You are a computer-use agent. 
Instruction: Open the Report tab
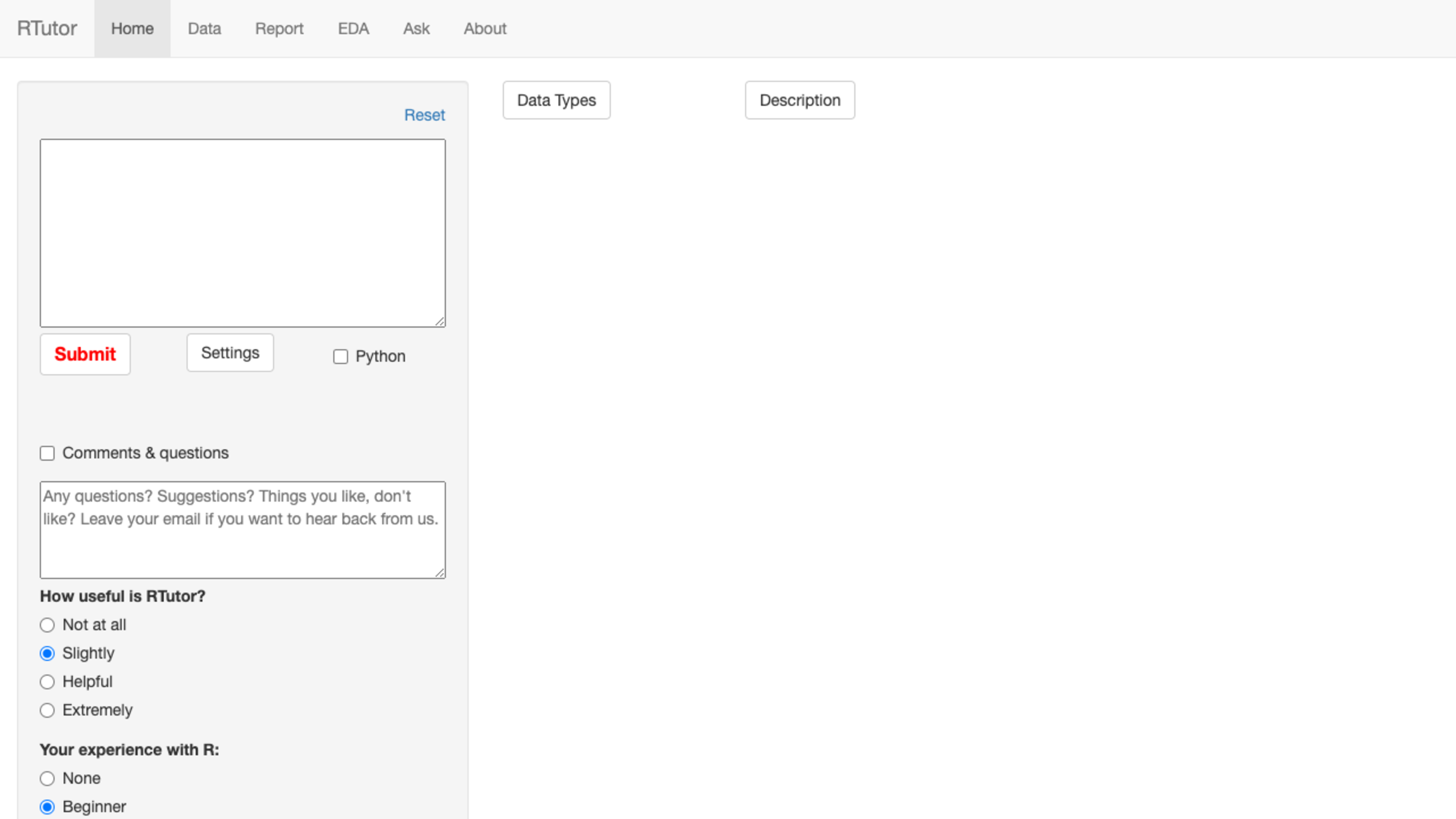click(x=279, y=28)
